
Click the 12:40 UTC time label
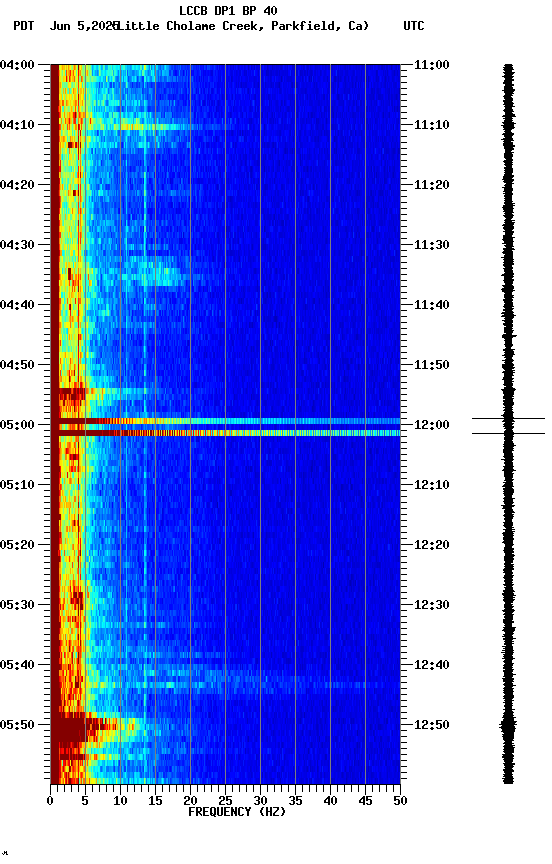tap(432, 666)
